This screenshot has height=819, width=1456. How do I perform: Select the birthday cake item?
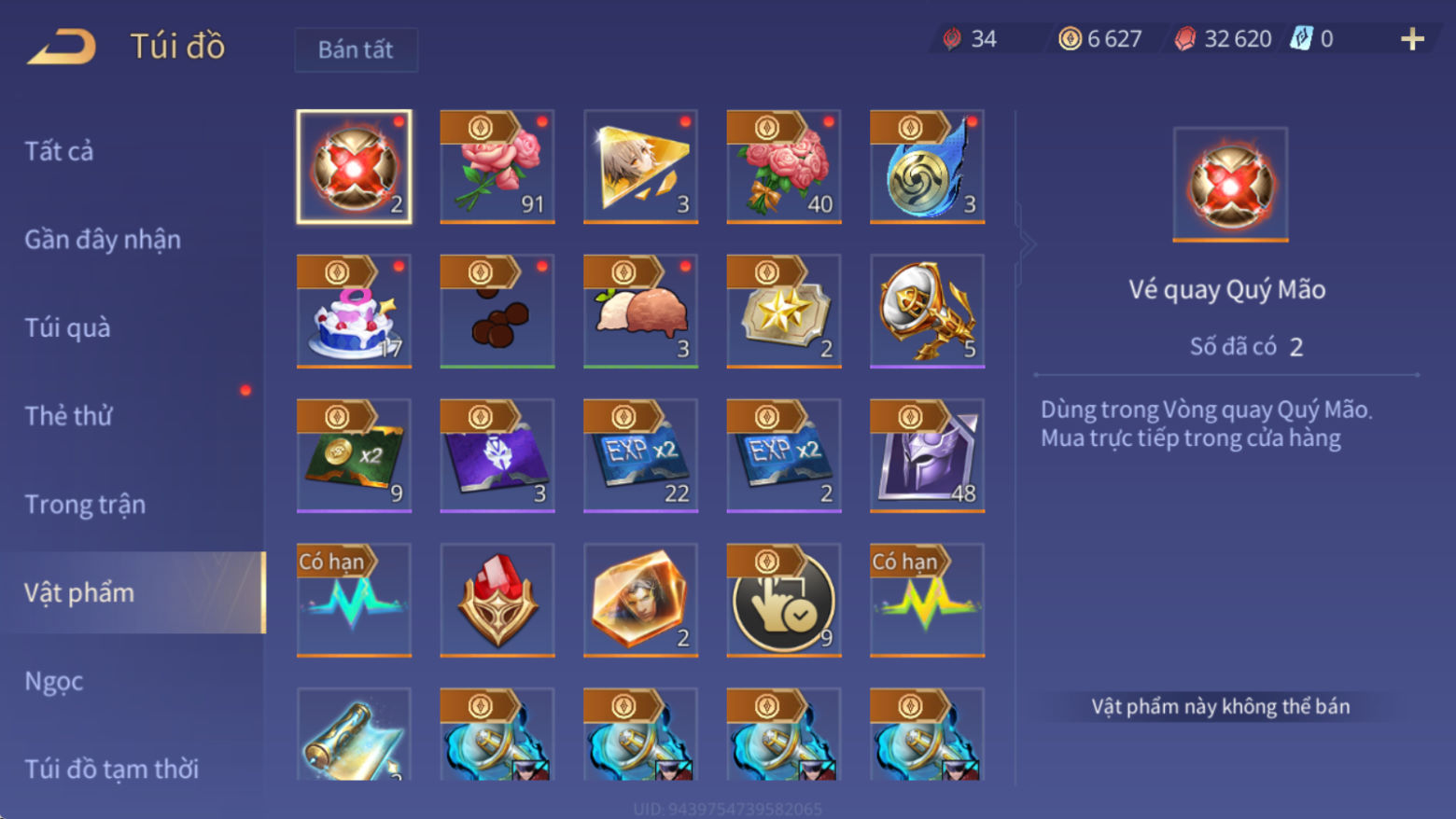pyautogui.click(x=354, y=312)
